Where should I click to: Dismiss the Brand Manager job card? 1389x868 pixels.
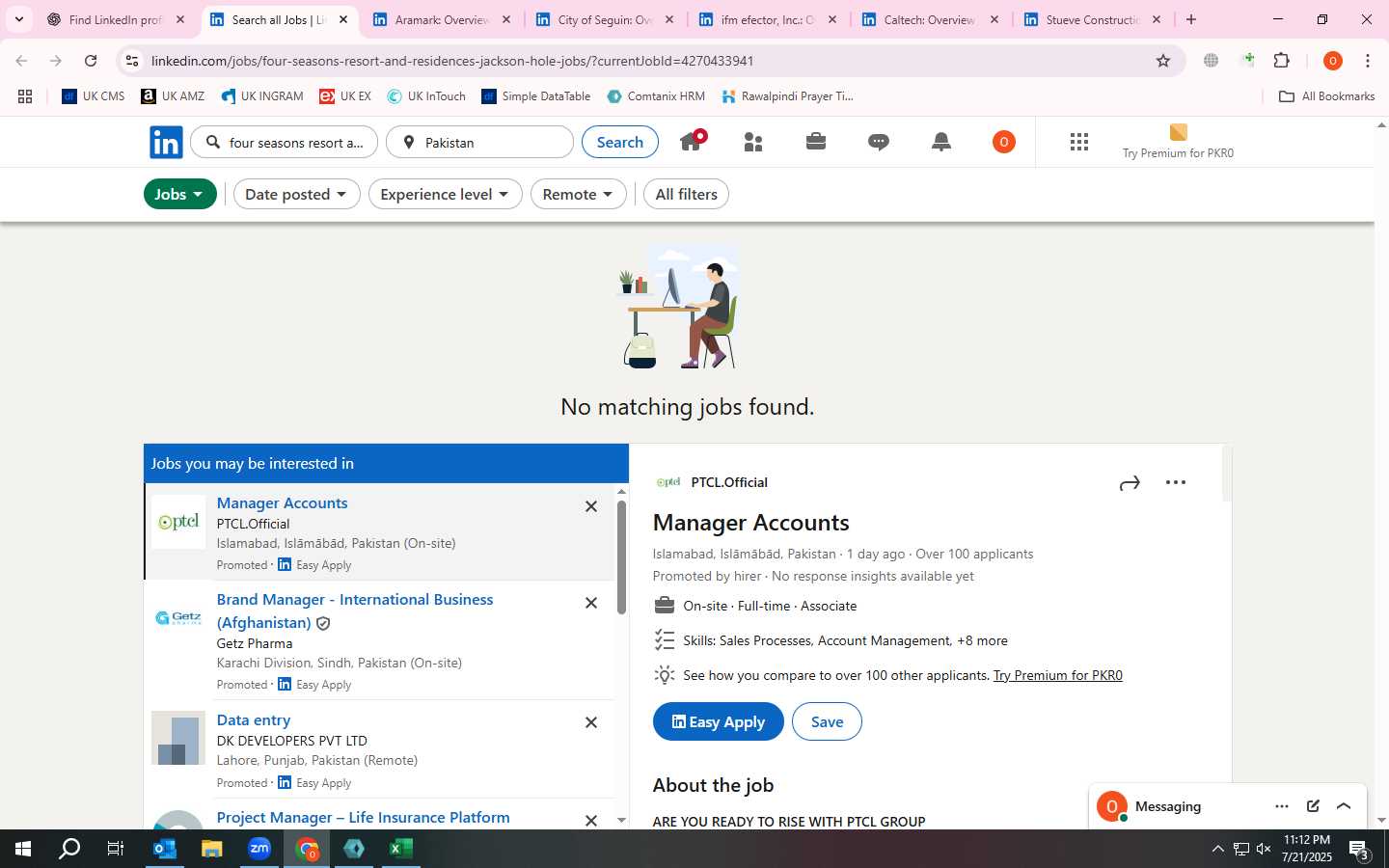tap(591, 603)
